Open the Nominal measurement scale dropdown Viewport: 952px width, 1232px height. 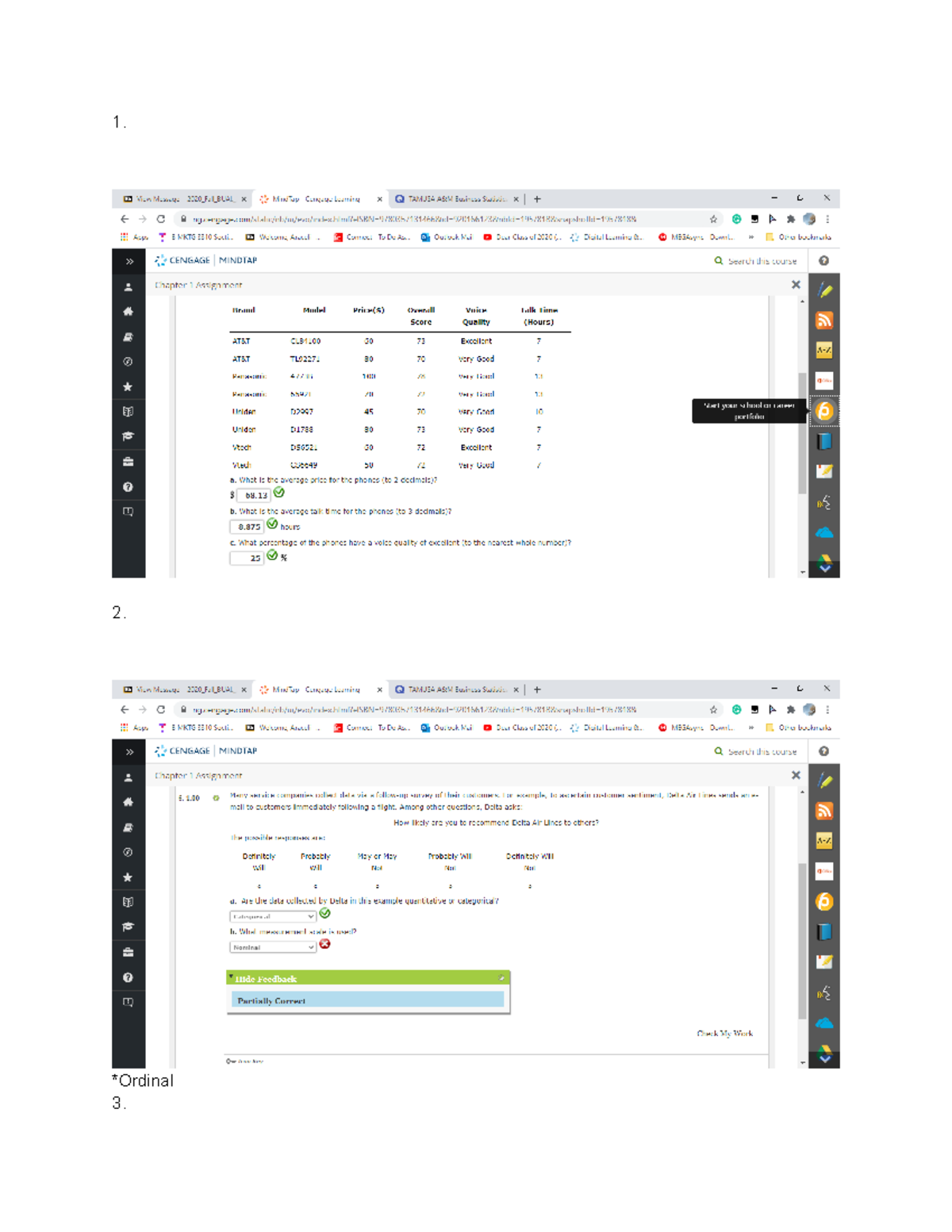[x=273, y=947]
